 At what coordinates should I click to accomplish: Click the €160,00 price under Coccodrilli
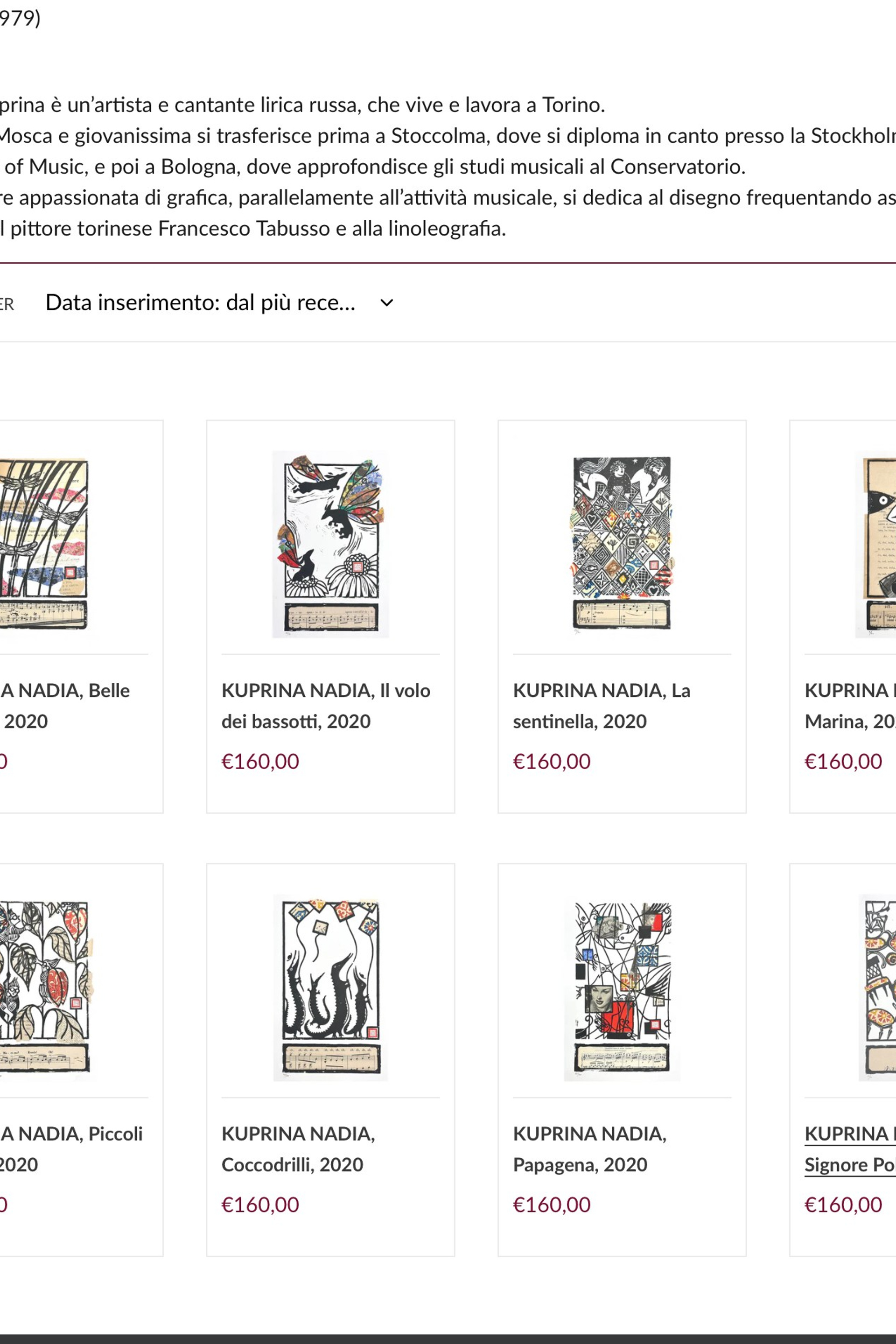point(260,1204)
